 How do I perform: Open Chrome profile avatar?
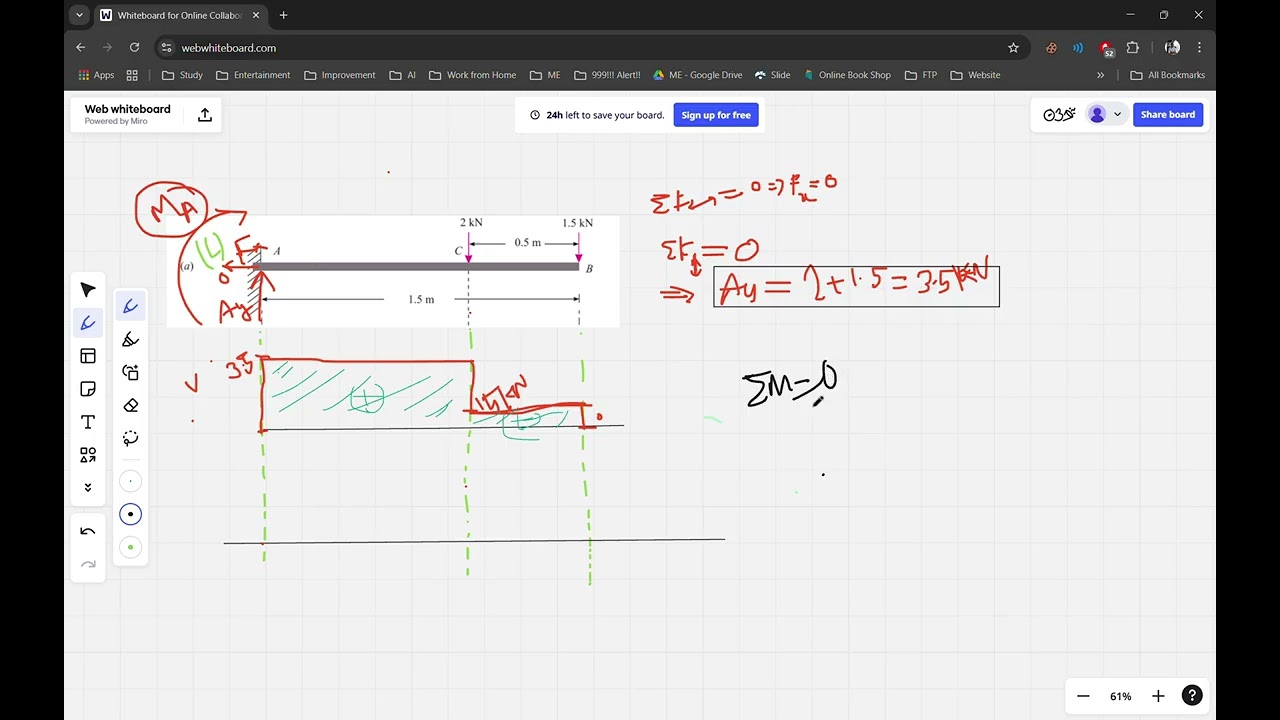click(1172, 48)
